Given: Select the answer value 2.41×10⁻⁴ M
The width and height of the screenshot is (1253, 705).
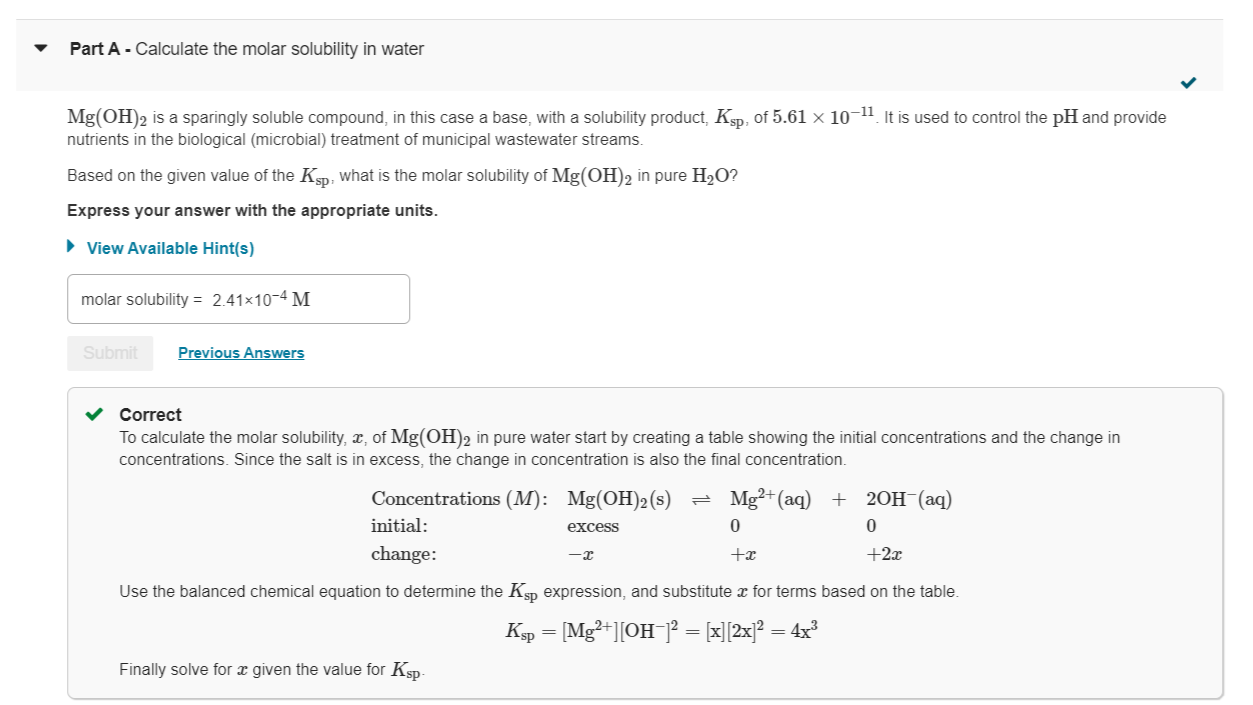Looking at the screenshot, I should 262,298.
